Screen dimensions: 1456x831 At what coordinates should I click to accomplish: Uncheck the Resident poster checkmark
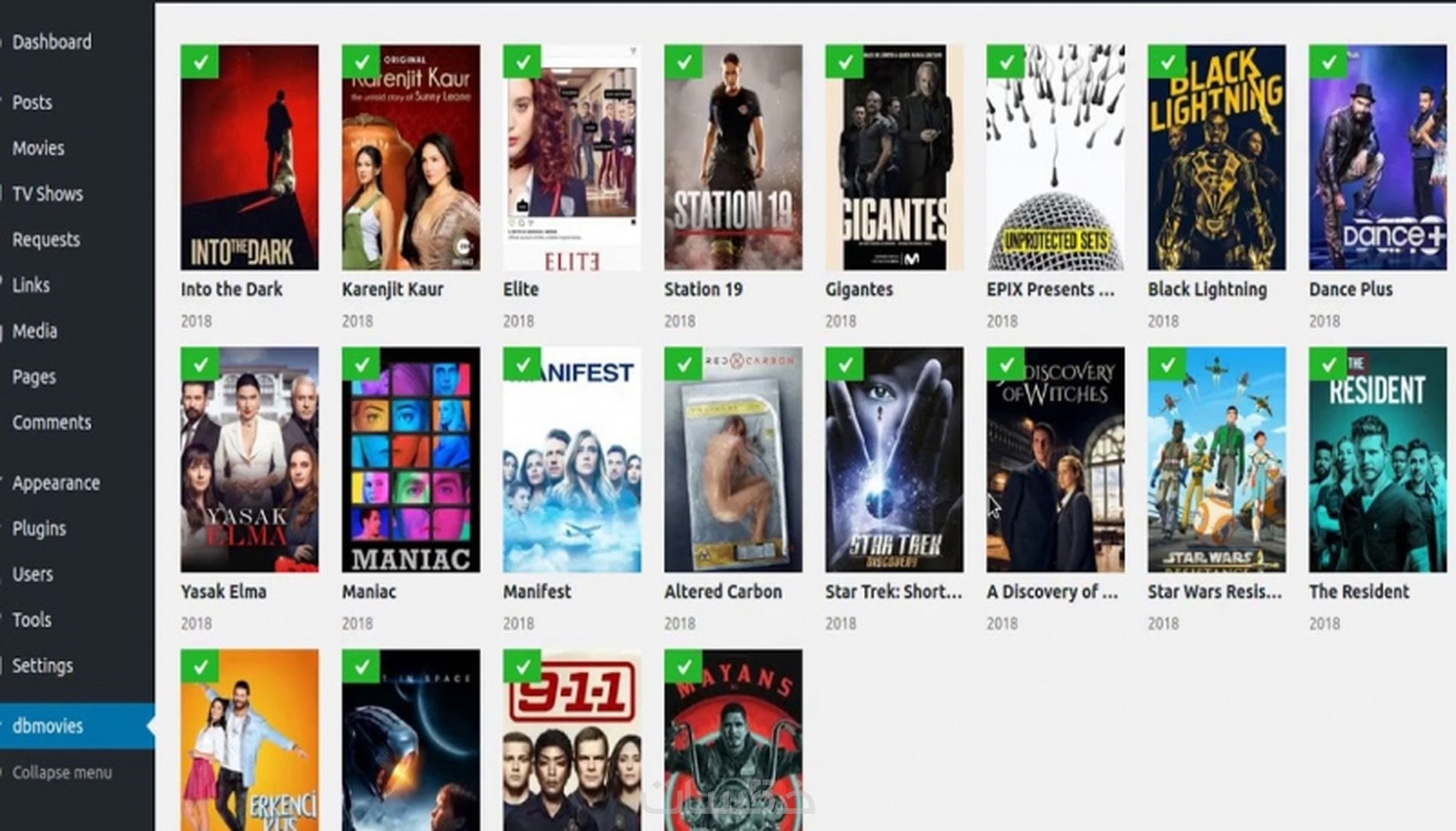pos(1328,364)
